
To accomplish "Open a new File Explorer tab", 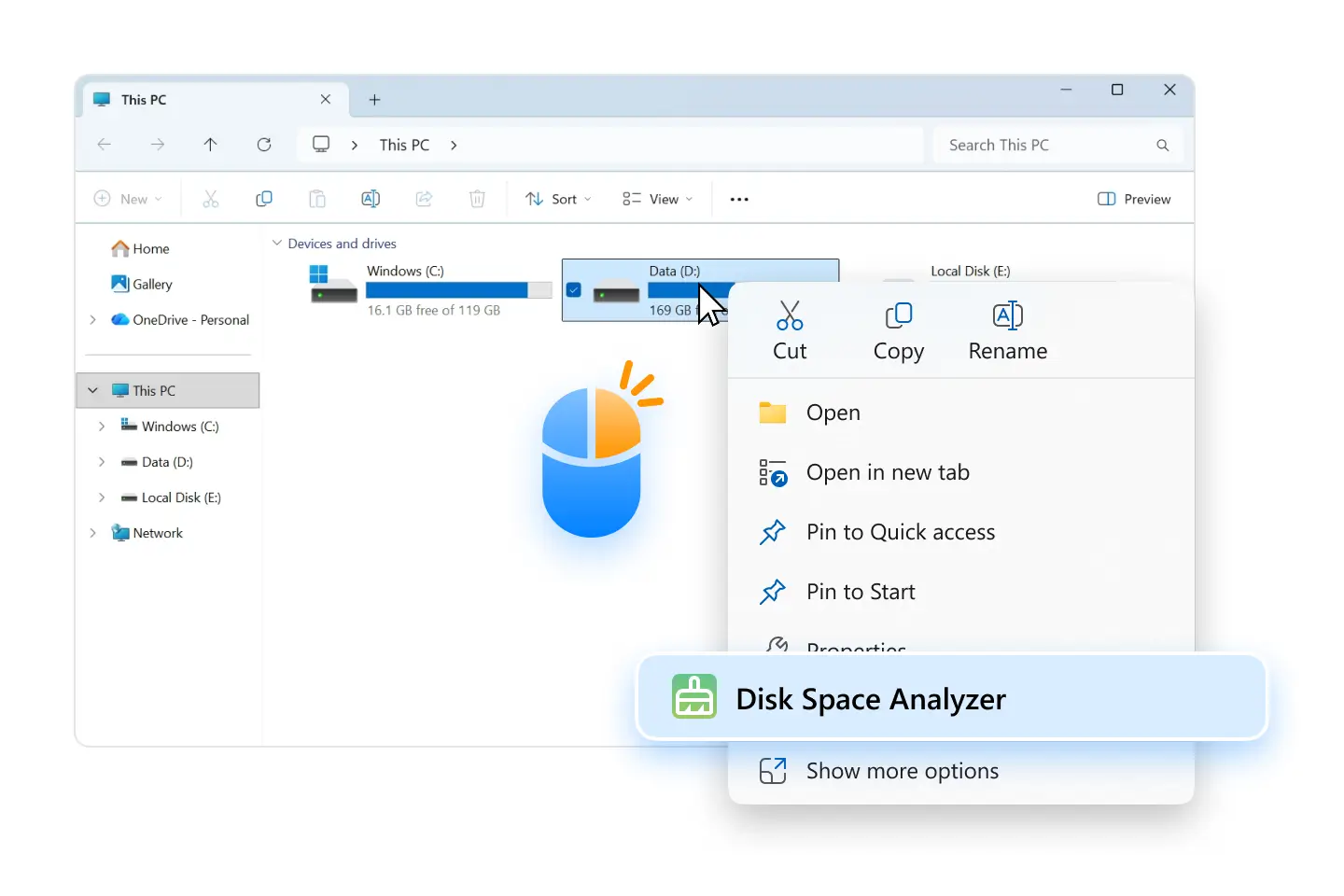I will (x=374, y=99).
